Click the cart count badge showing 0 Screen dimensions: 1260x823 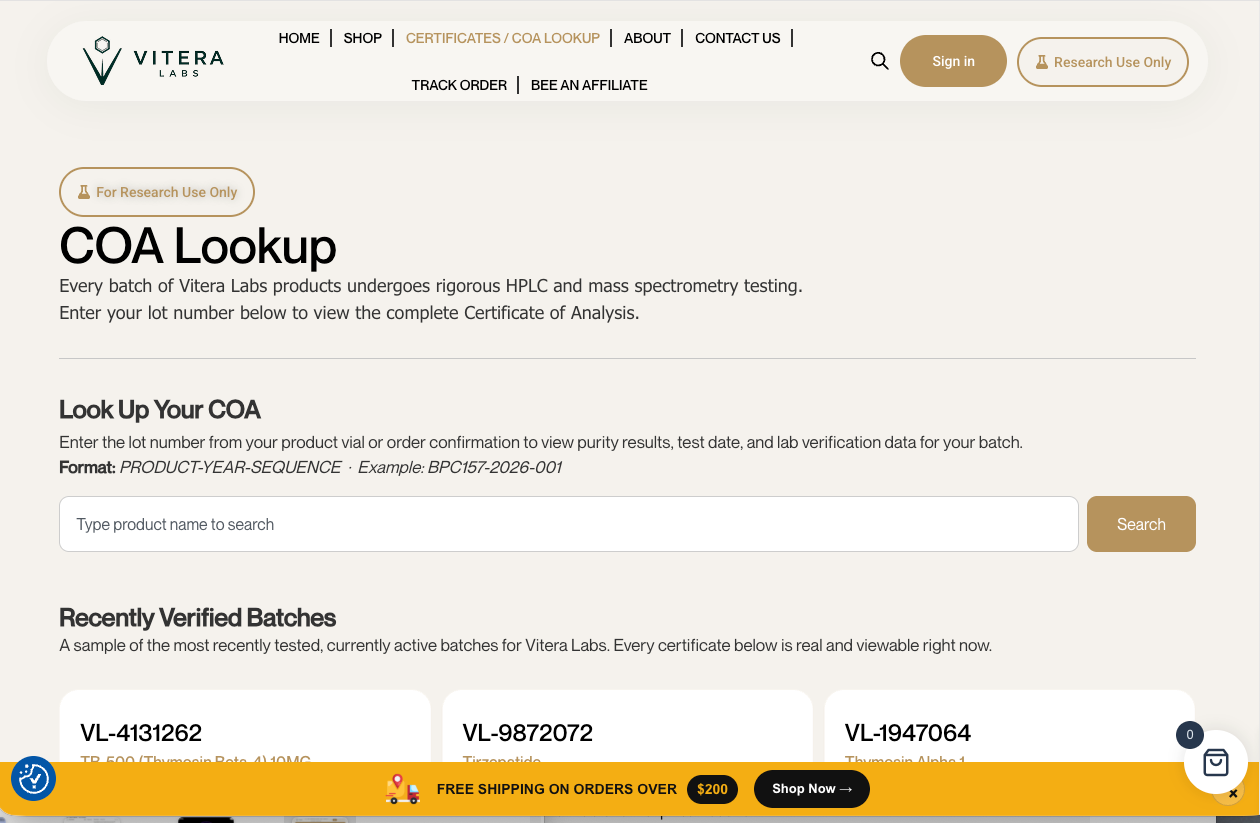[x=1189, y=735]
